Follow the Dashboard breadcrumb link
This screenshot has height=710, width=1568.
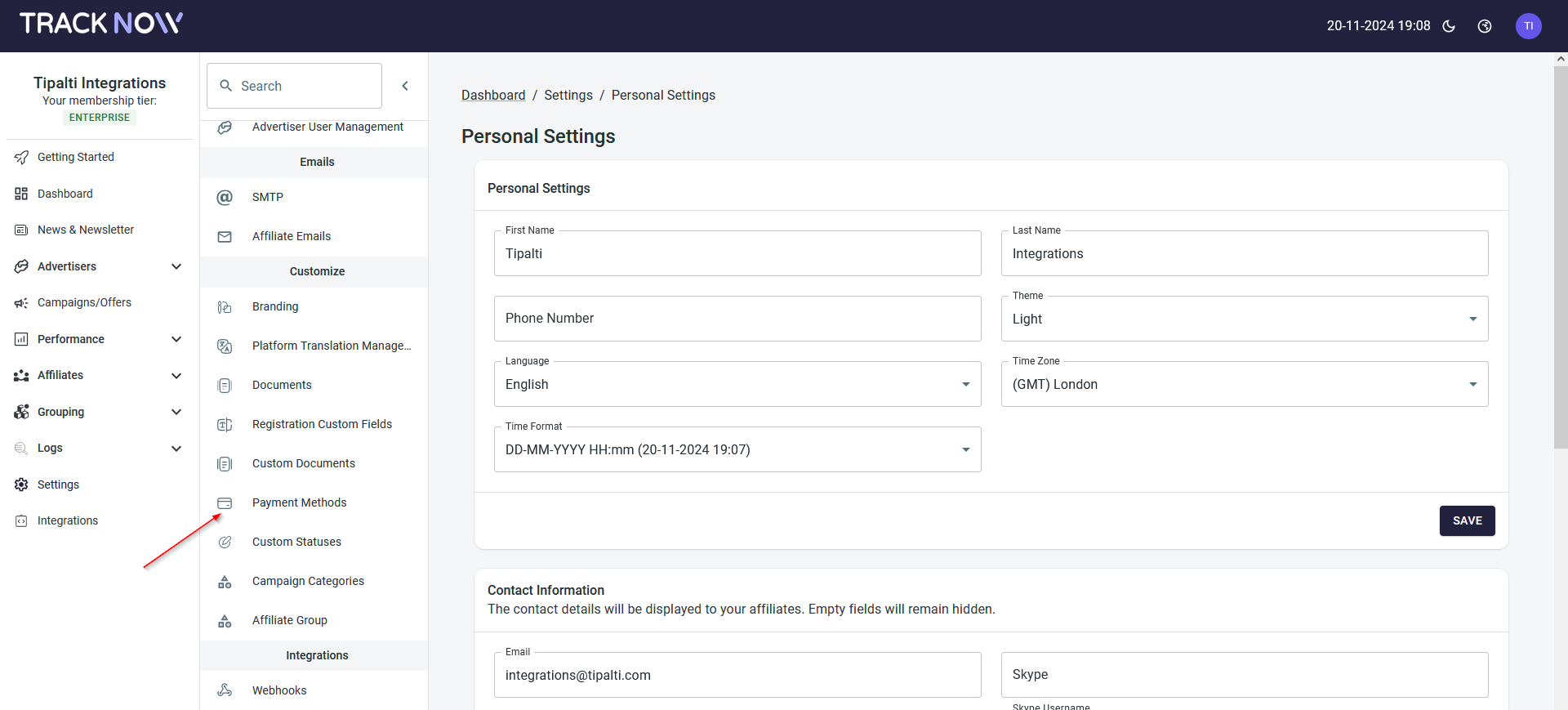493,95
